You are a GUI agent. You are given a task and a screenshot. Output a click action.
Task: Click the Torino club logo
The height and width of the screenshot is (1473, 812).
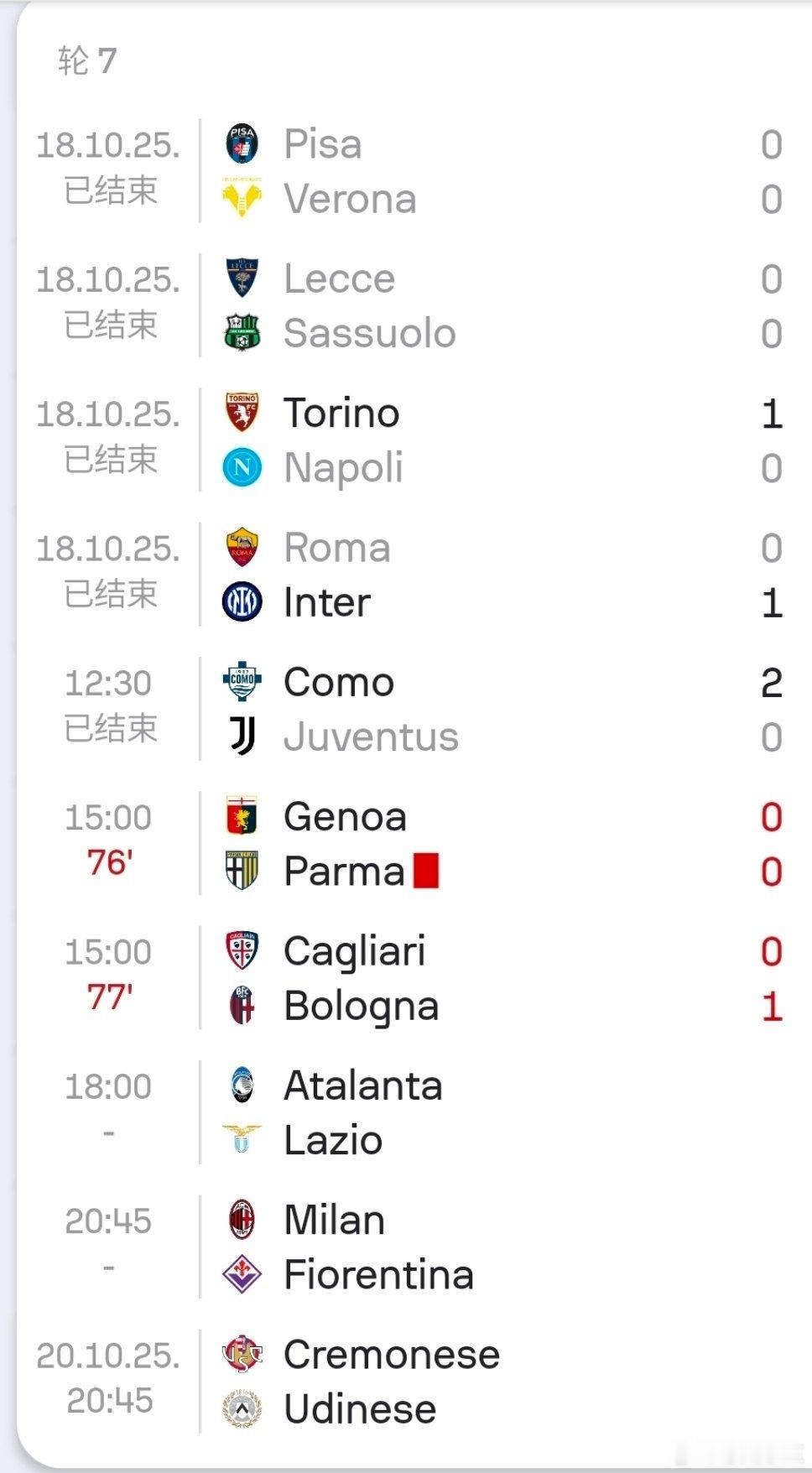242,413
